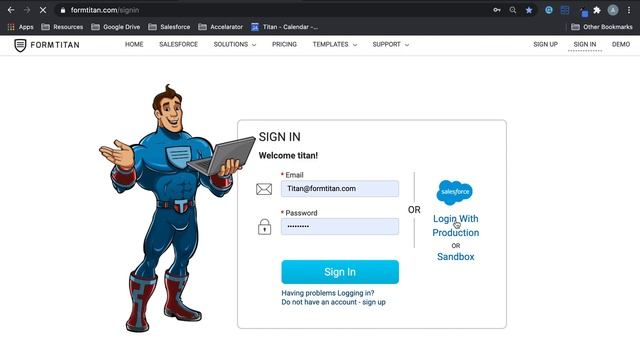The width and height of the screenshot is (640, 360).
Task: Click the padlock site security icon
Action: (x=62, y=10)
